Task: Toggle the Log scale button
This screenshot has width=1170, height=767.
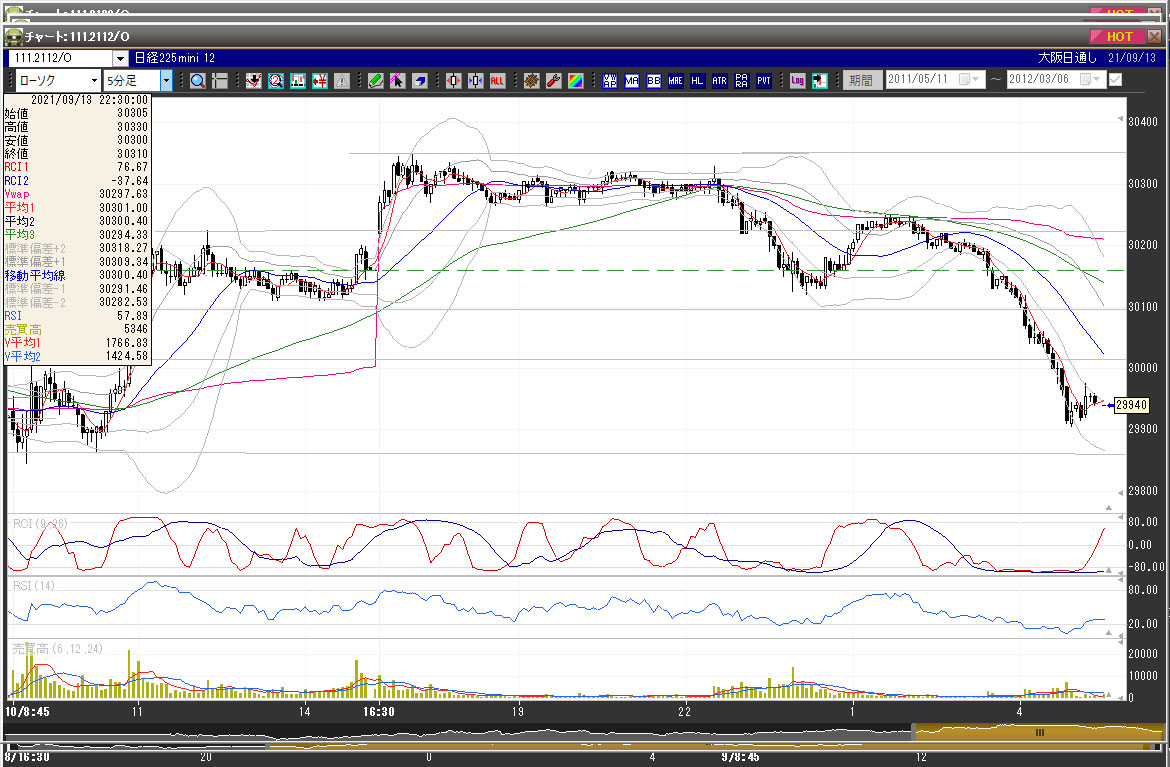Action: tap(797, 80)
